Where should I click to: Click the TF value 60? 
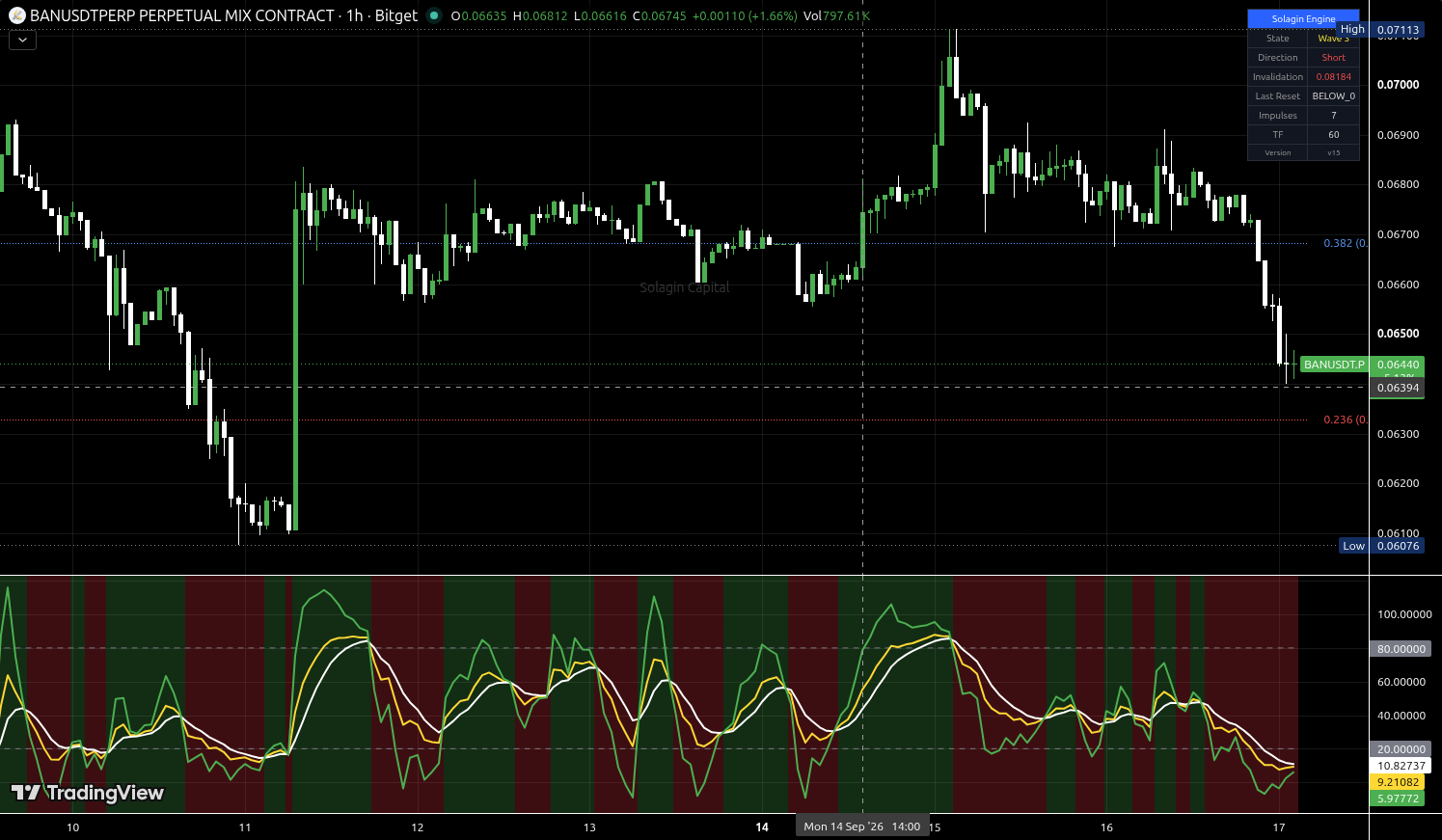coord(1333,135)
